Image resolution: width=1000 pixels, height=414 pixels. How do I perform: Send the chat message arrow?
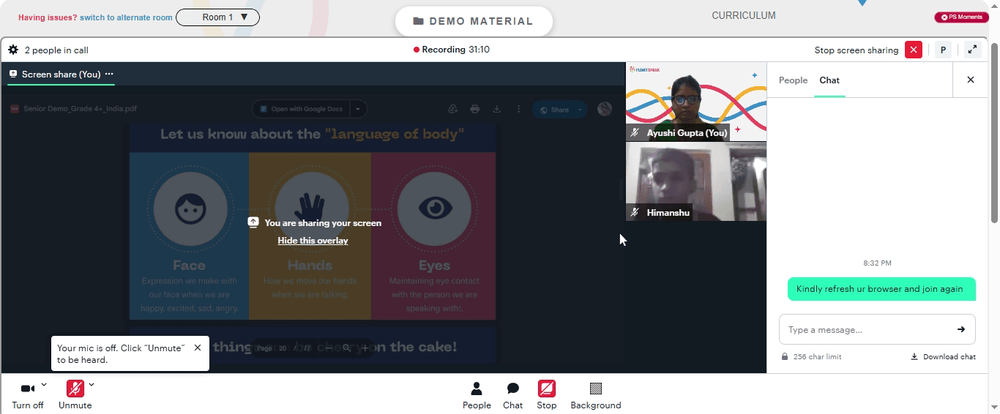[x=961, y=330]
